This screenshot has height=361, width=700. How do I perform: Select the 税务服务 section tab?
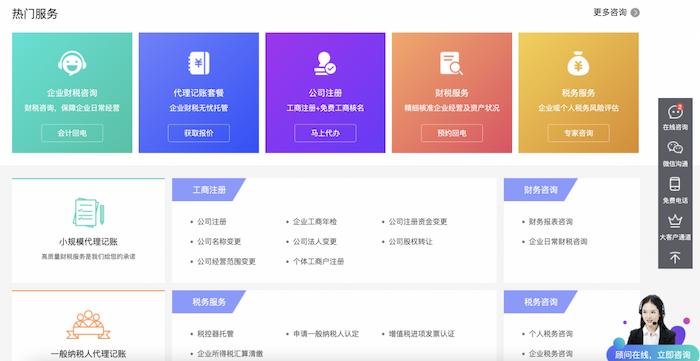coord(209,302)
